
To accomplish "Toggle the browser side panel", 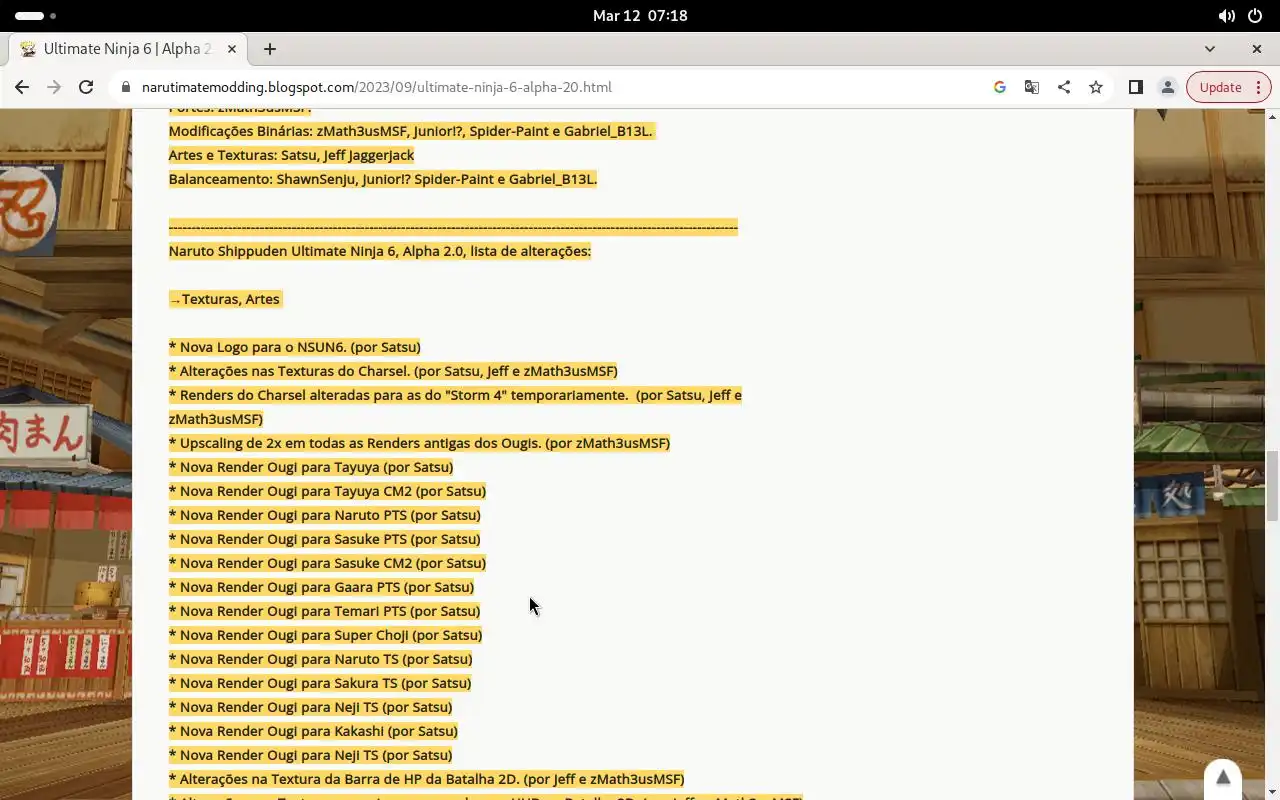I will click(x=1135, y=87).
